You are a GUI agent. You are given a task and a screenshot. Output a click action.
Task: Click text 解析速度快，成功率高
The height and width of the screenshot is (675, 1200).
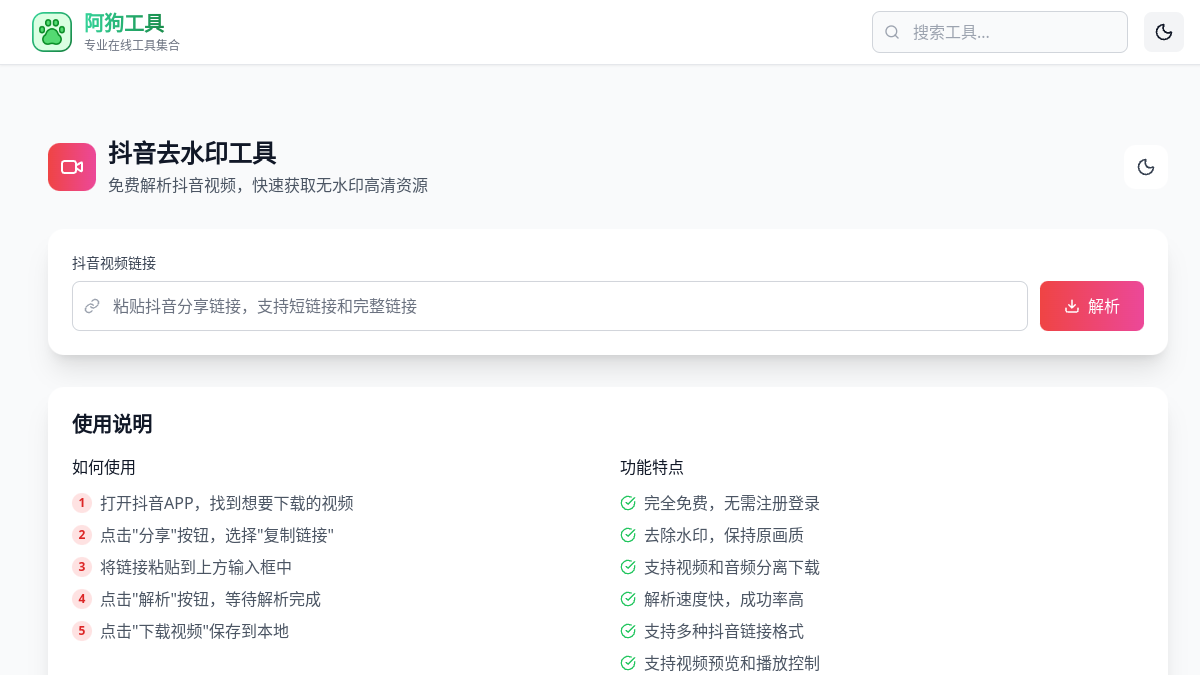coord(724,599)
